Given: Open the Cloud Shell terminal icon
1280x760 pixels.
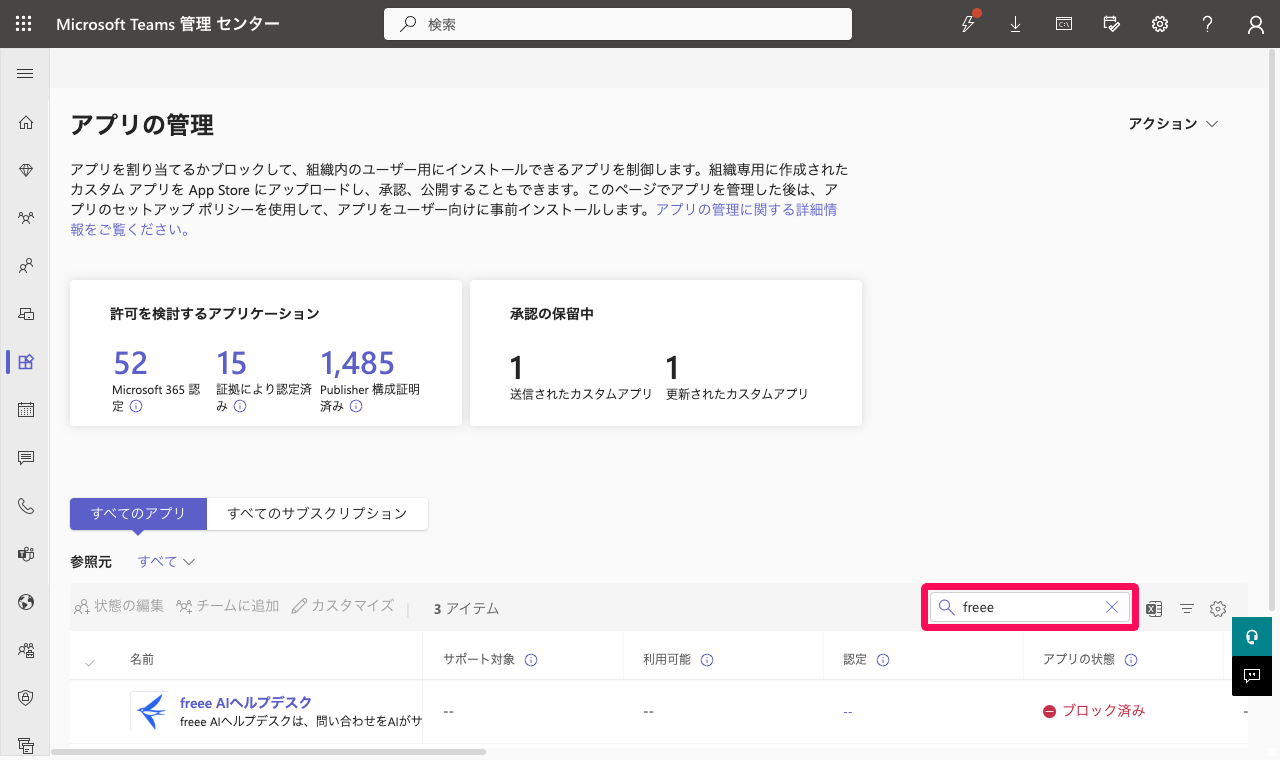Looking at the screenshot, I should [1064, 24].
